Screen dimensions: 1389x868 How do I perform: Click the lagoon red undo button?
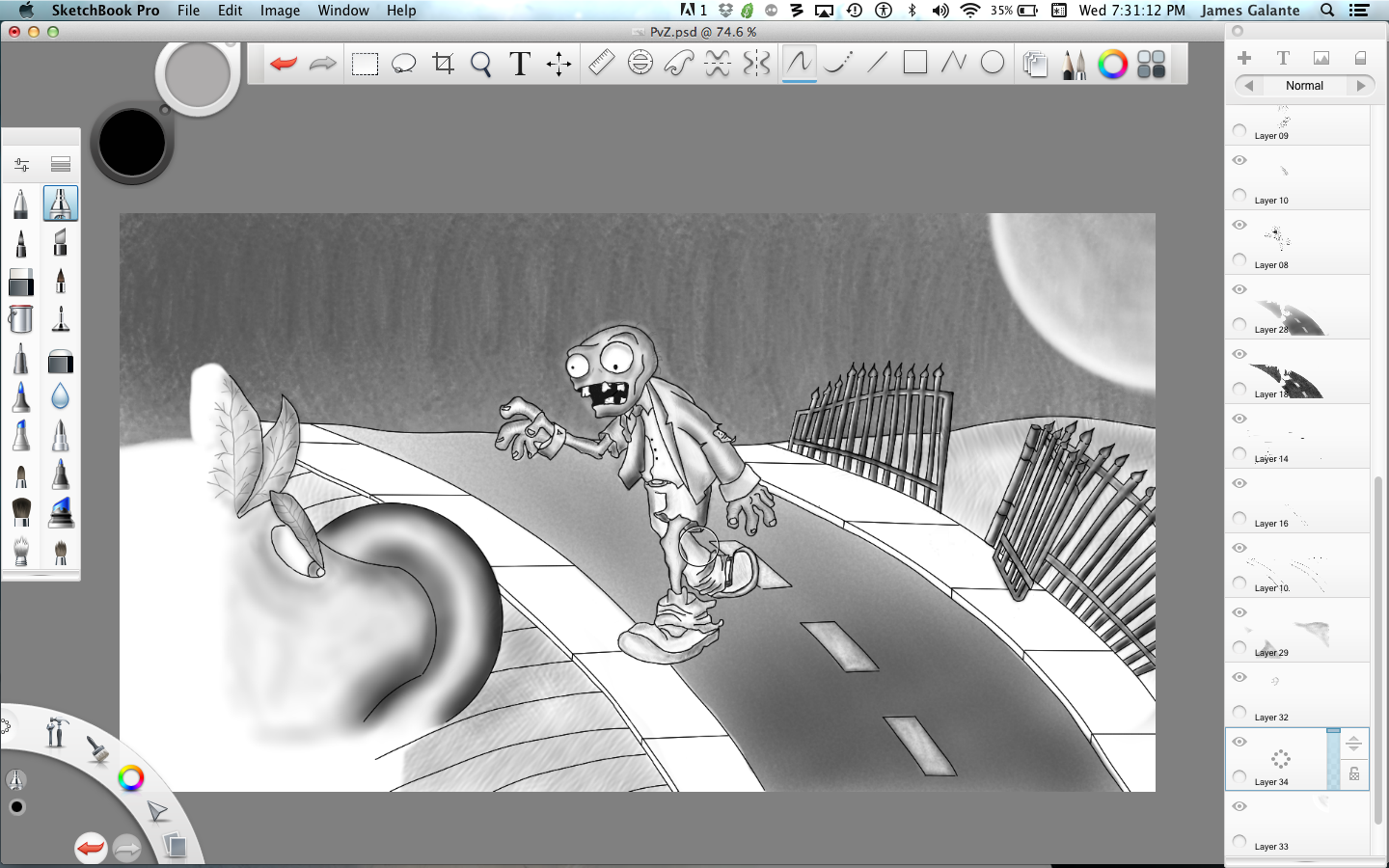91,848
